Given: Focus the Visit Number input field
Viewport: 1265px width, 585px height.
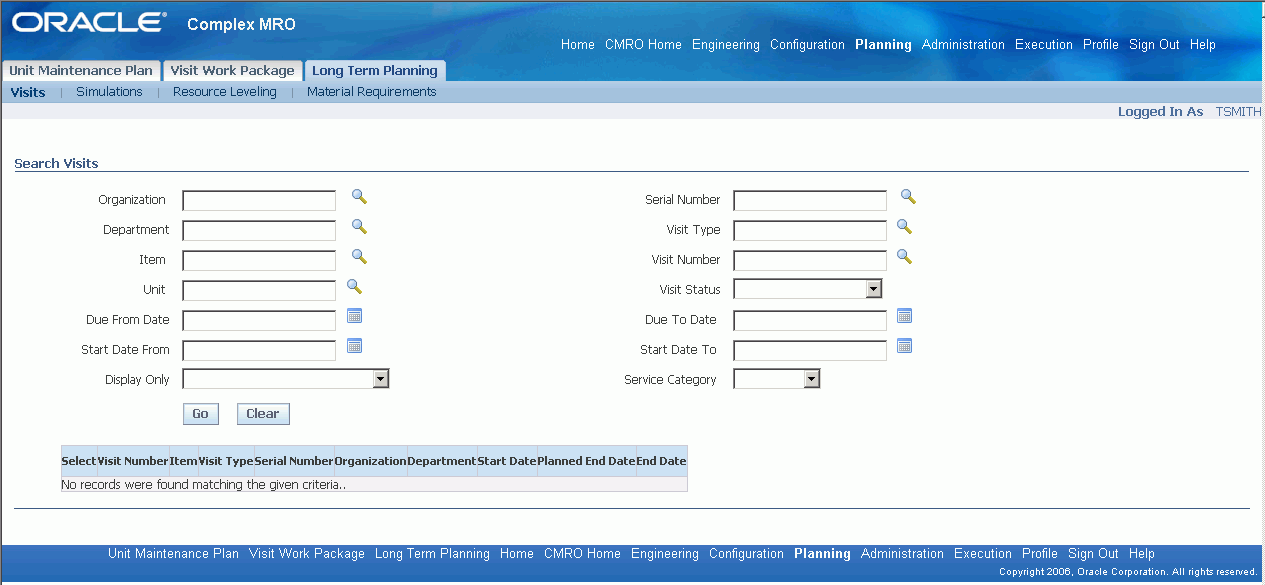Looking at the screenshot, I should click(810, 261).
